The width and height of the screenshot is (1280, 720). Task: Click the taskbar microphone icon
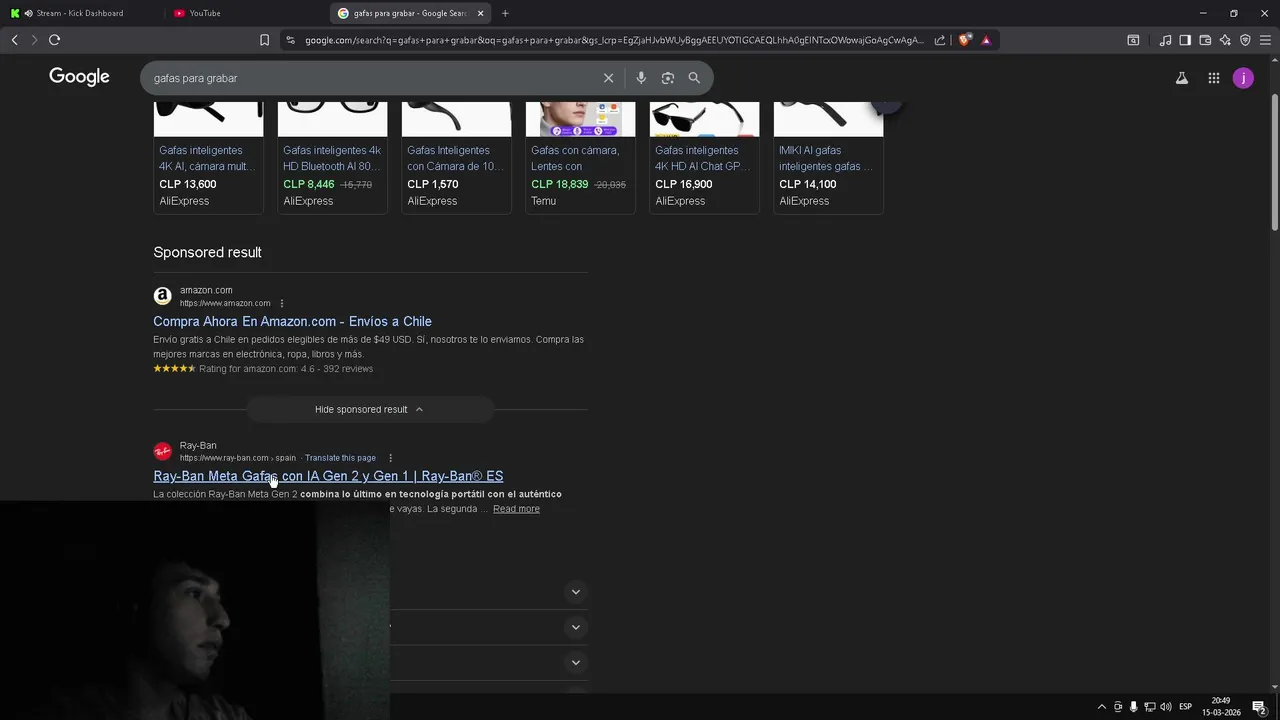(1133, 707)
